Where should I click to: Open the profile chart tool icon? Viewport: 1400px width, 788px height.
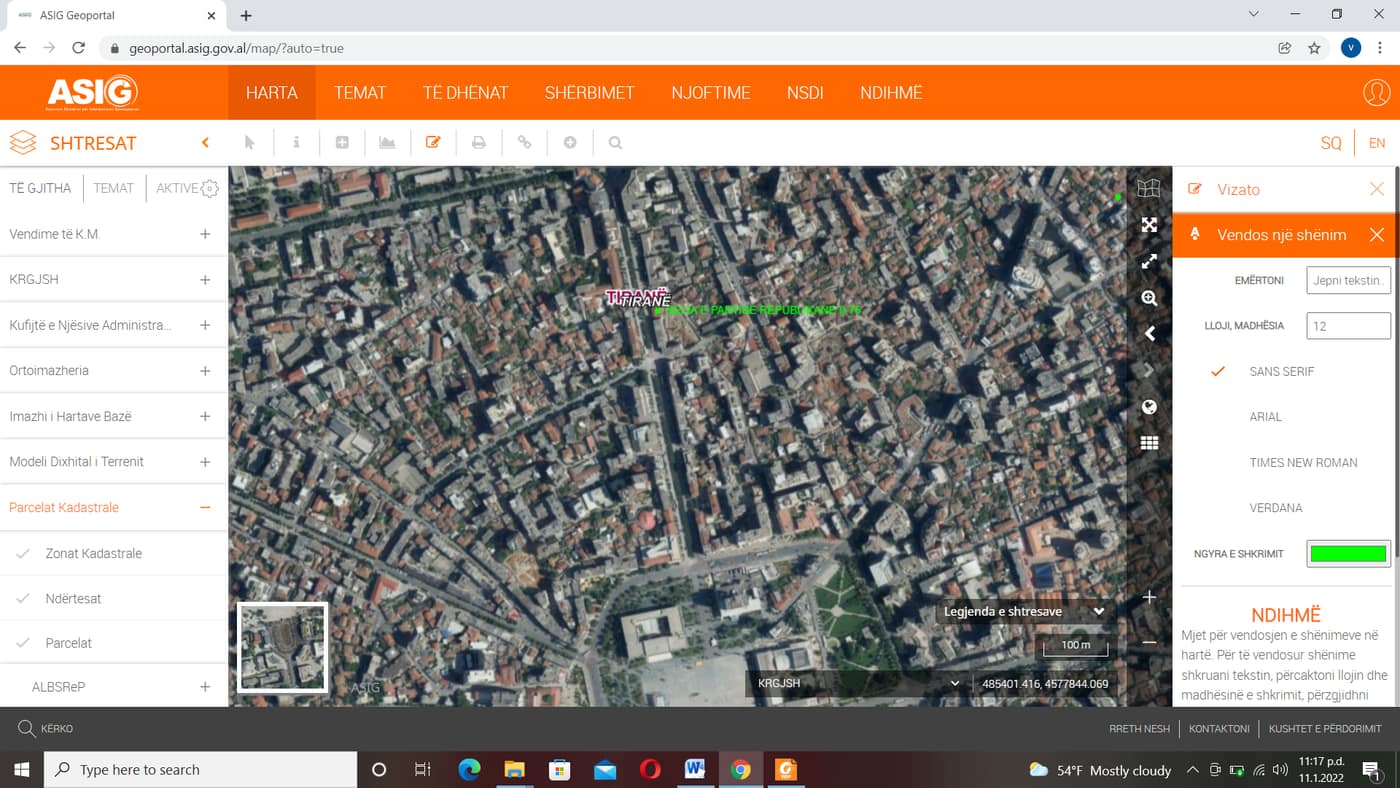[387, 143]
